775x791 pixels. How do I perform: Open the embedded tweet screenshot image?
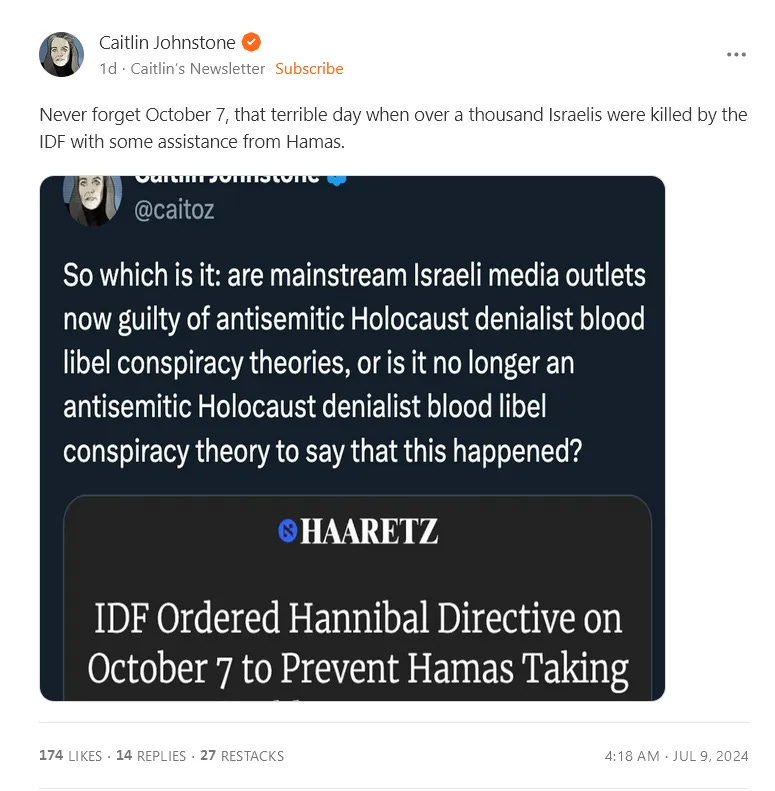pos(352,438)
